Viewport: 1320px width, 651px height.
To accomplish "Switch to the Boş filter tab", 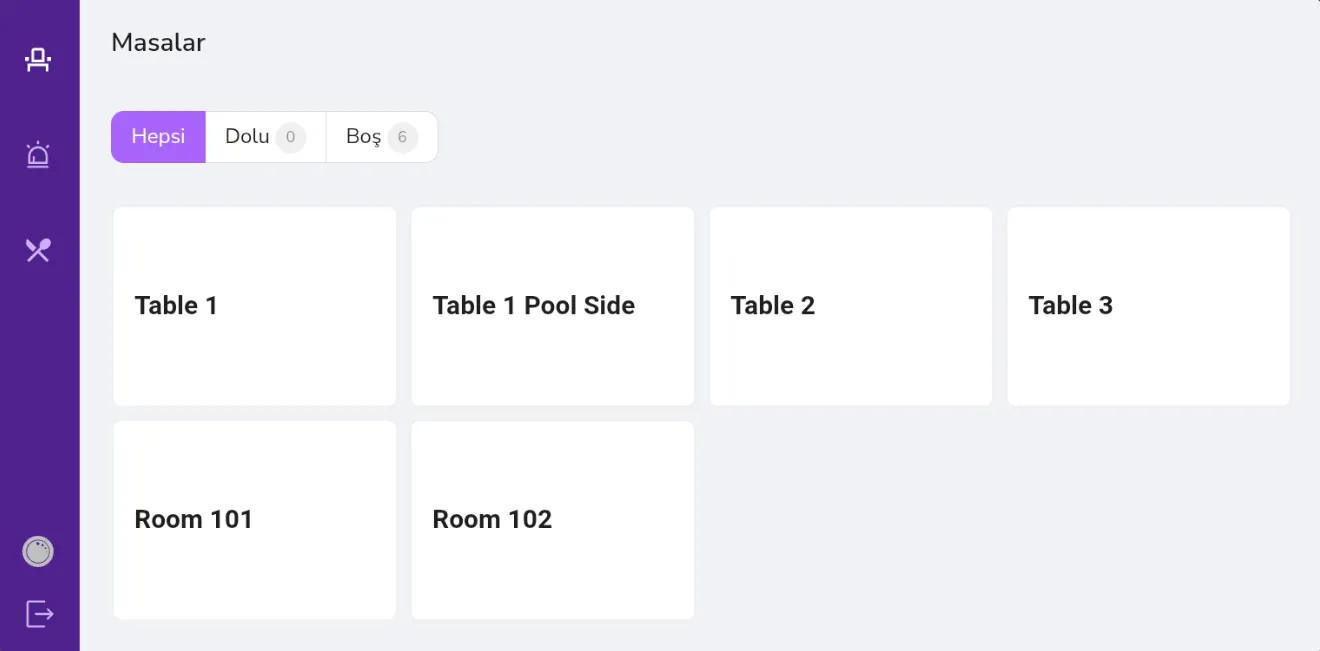I will point(382,137).
